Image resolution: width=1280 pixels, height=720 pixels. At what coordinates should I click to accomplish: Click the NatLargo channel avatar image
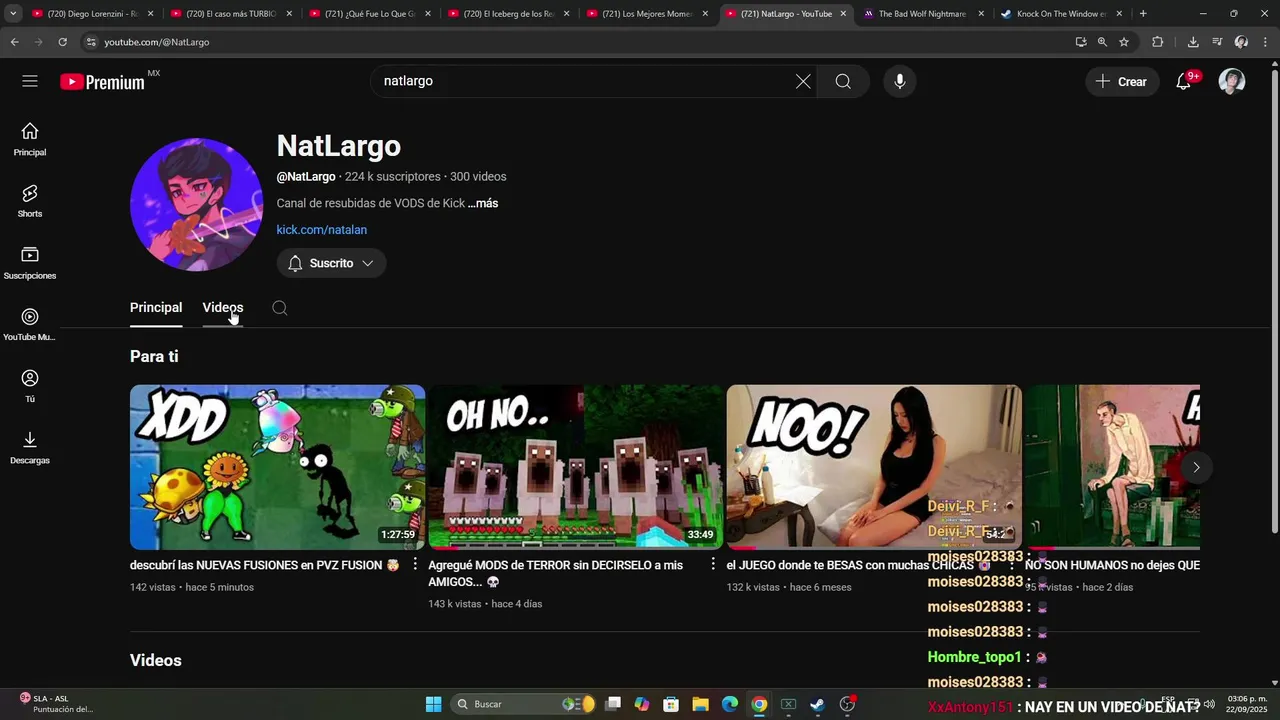tap(196, 204)
